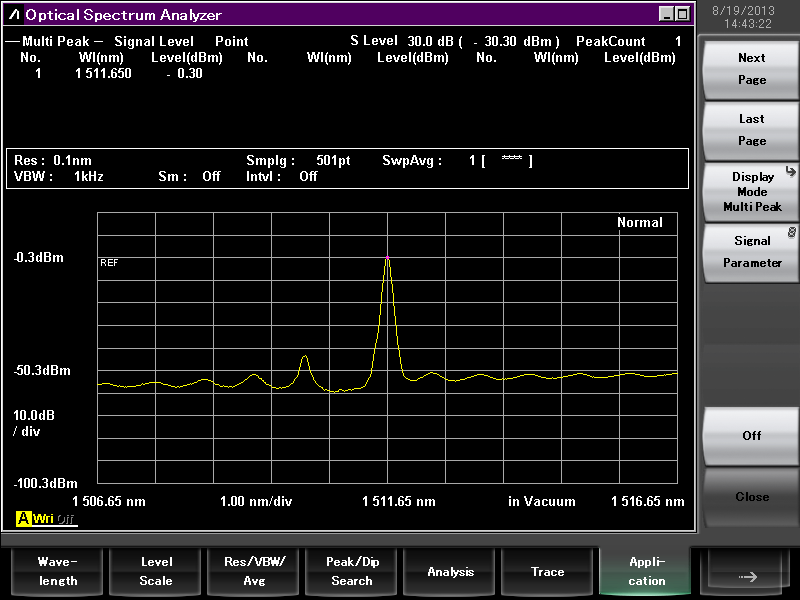The width and height of the screenshot is (800, 600).
Task: Click the PeakCount label
Action: coord(610,41)
